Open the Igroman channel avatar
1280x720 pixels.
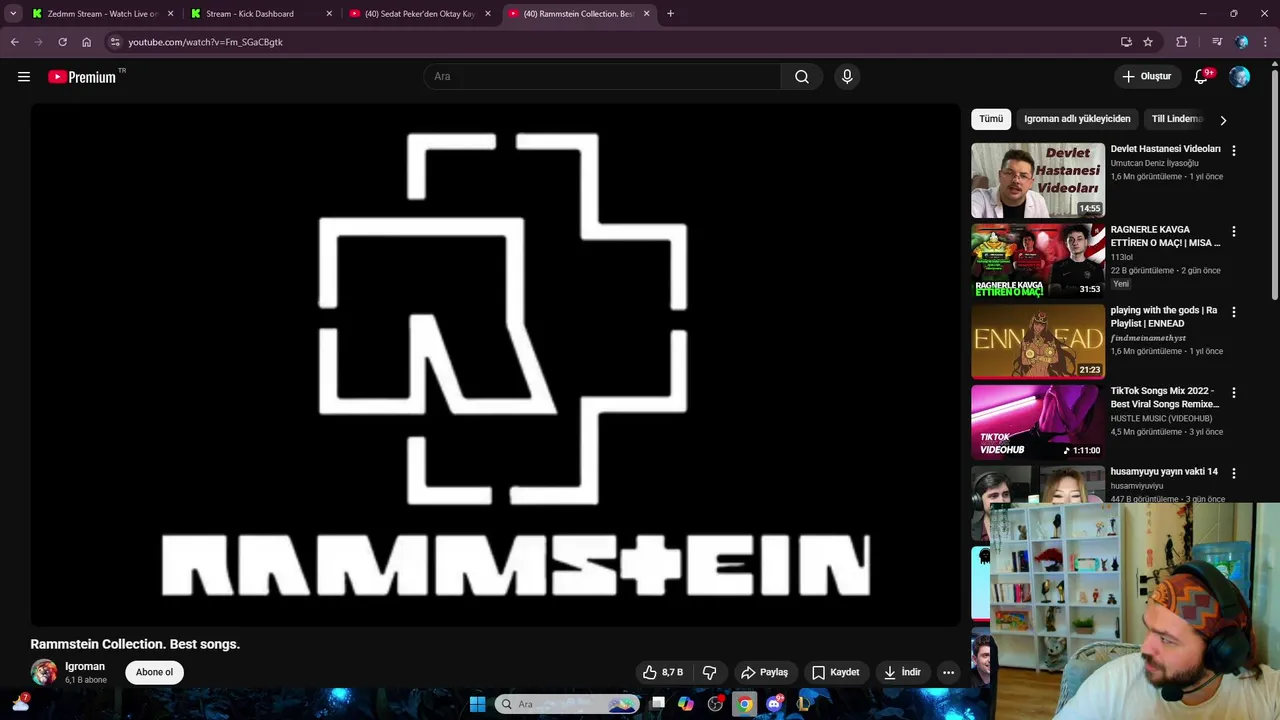click(x=44, y=672)
